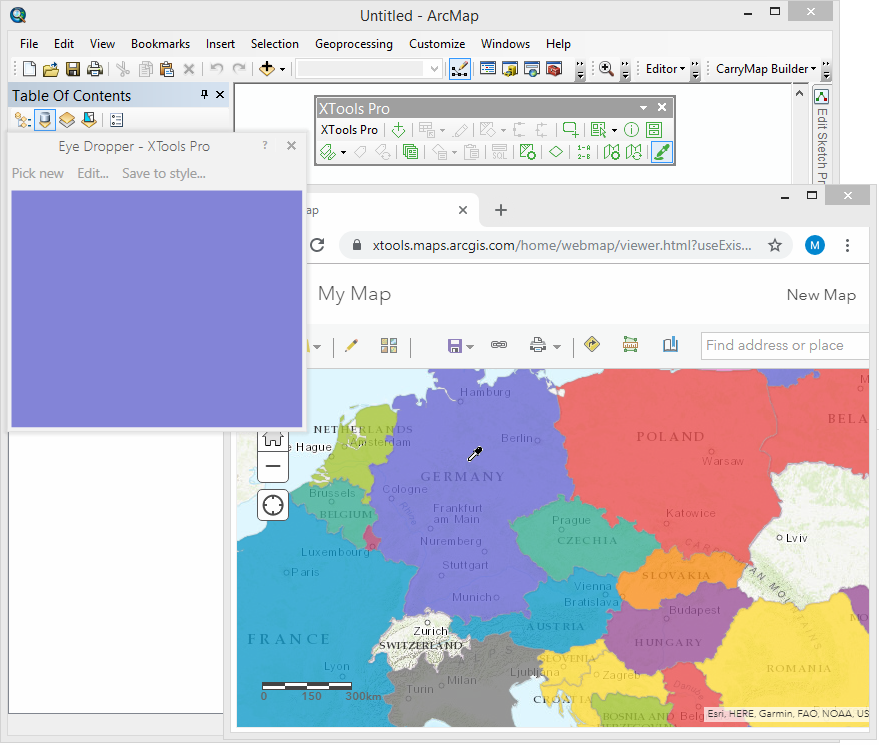Open XTools Pro toolbar options arrow
The width and height of the screenshot is (879, 745).
[644, 108]
